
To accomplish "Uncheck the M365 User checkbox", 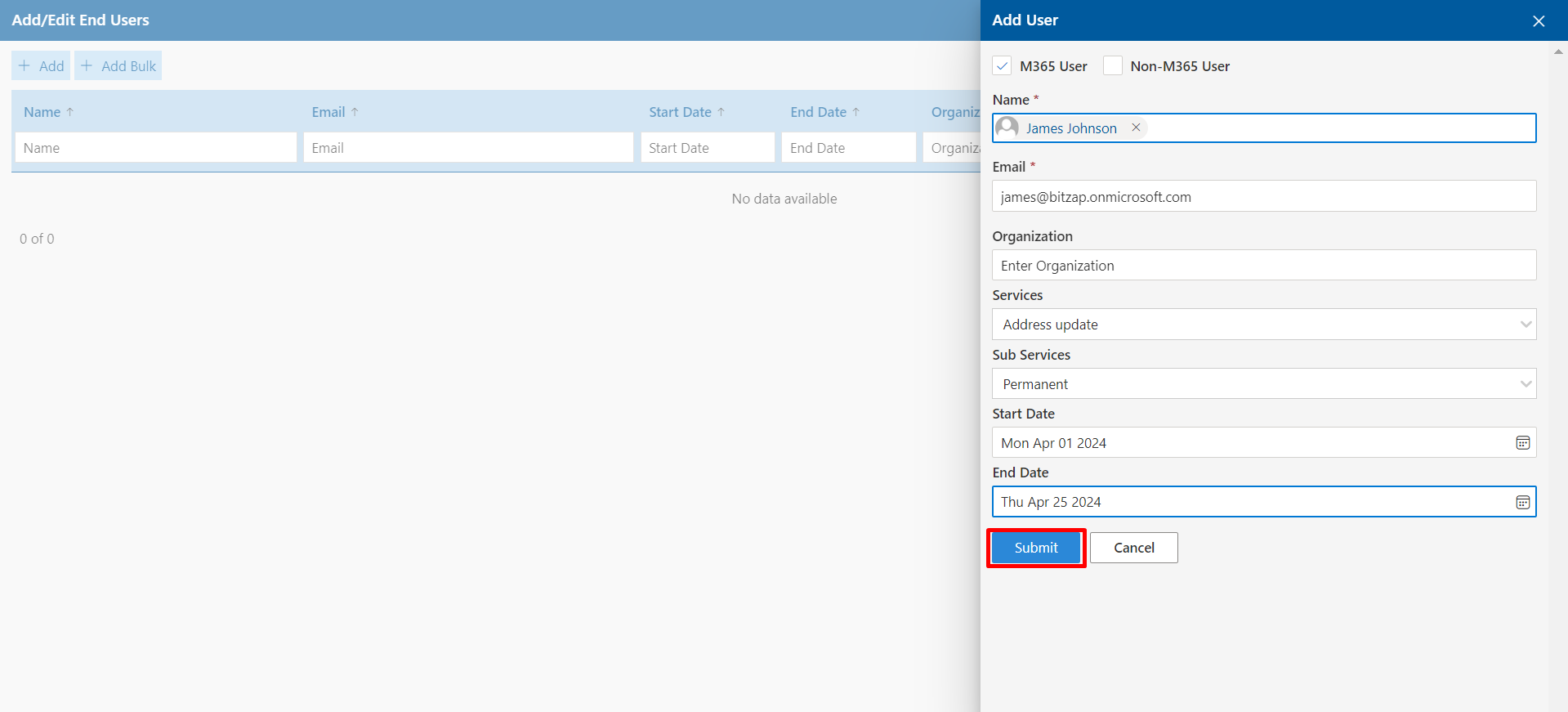I will (x=1003, y=66).
